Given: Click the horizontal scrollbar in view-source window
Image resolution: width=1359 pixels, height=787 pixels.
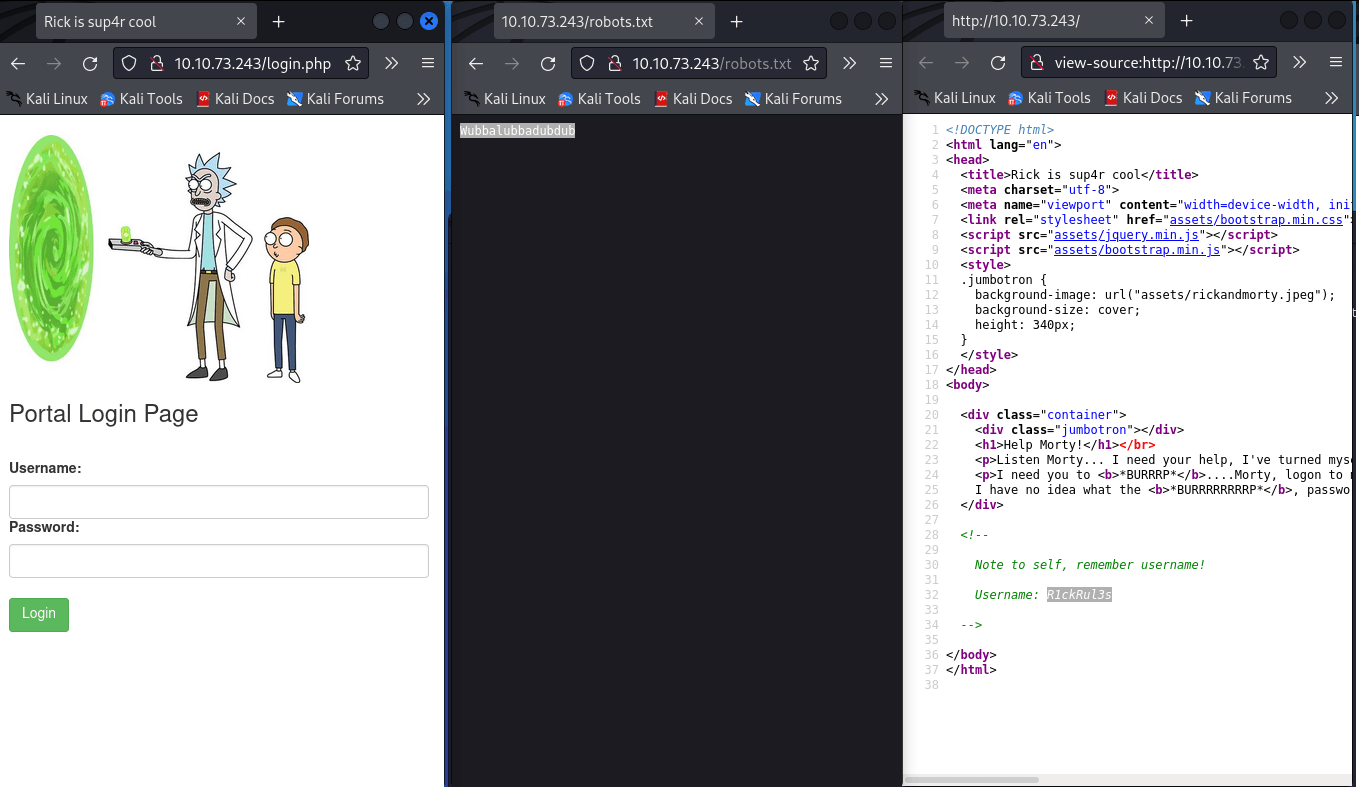Looking at the screenshot, I should [x=972, y=779].
